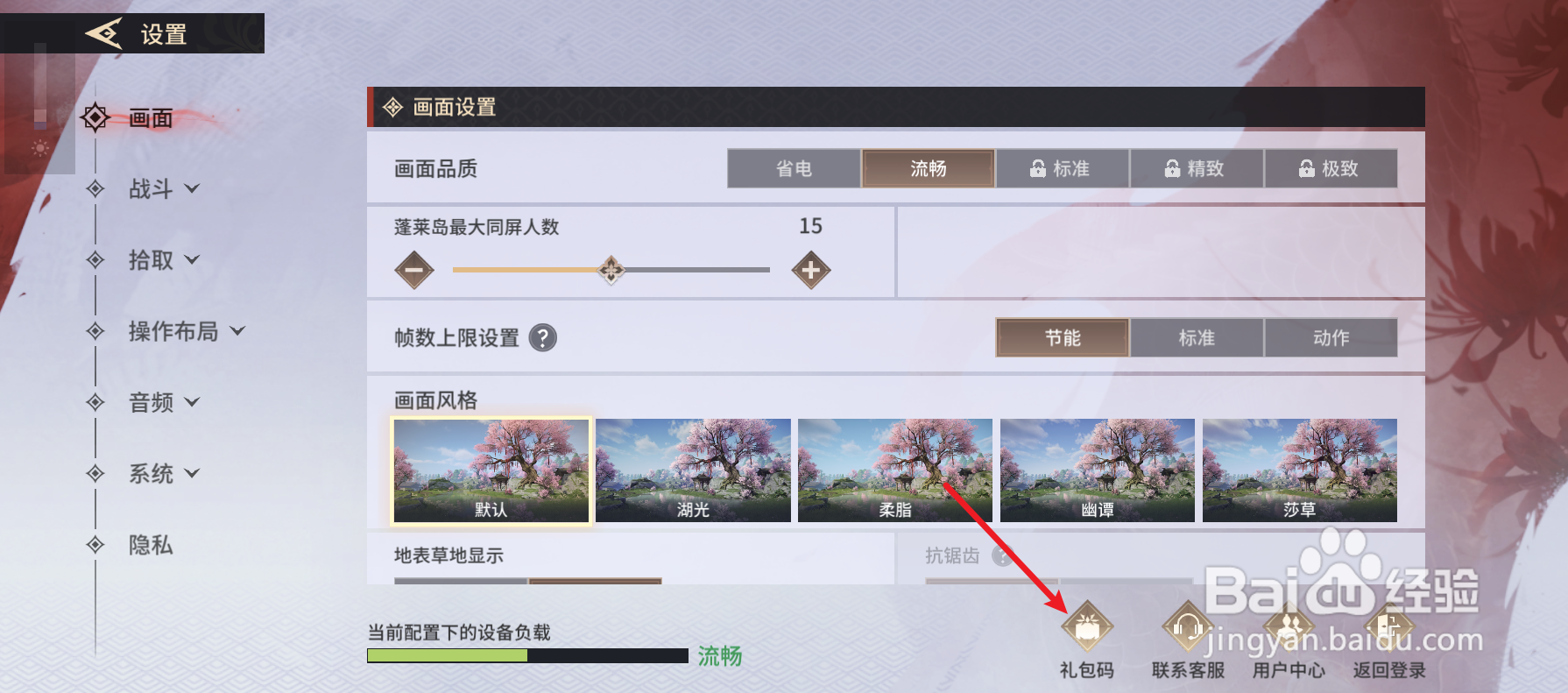Increase max on-screen players with plus icon
1568x693 pixels.
[x=811, y=270]
